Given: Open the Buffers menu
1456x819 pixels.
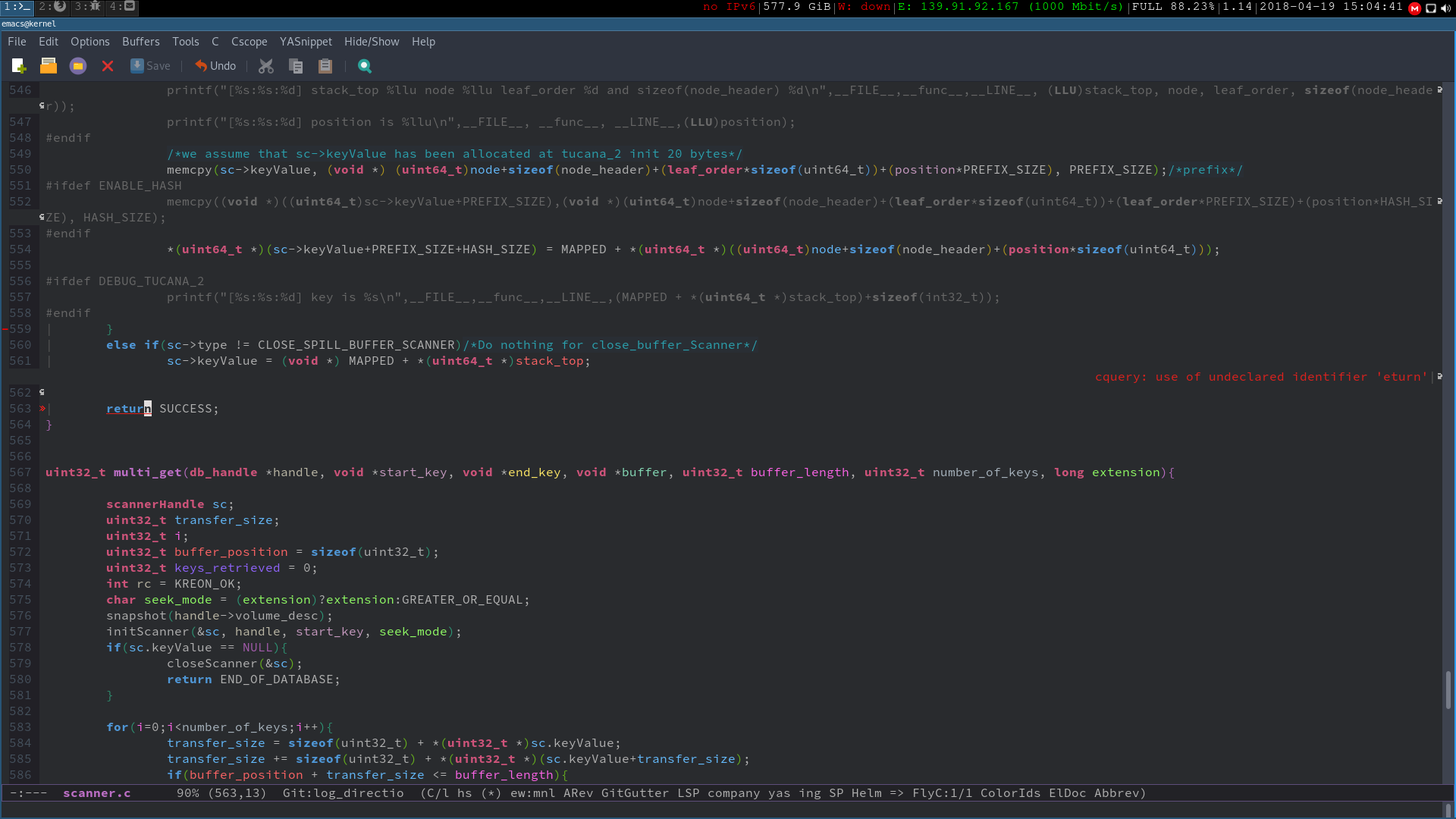Looking at the screenshot, I should click(140, 42).
